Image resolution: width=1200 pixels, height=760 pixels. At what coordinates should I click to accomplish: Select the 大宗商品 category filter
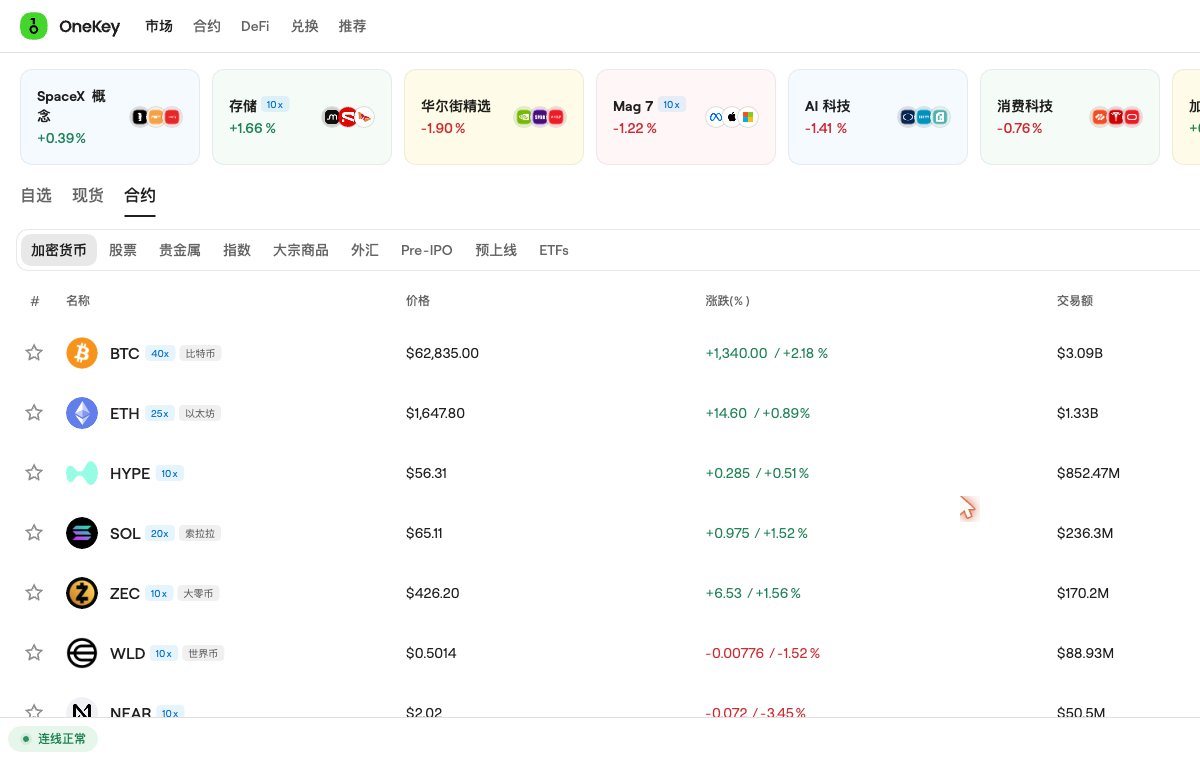[301, 250]
